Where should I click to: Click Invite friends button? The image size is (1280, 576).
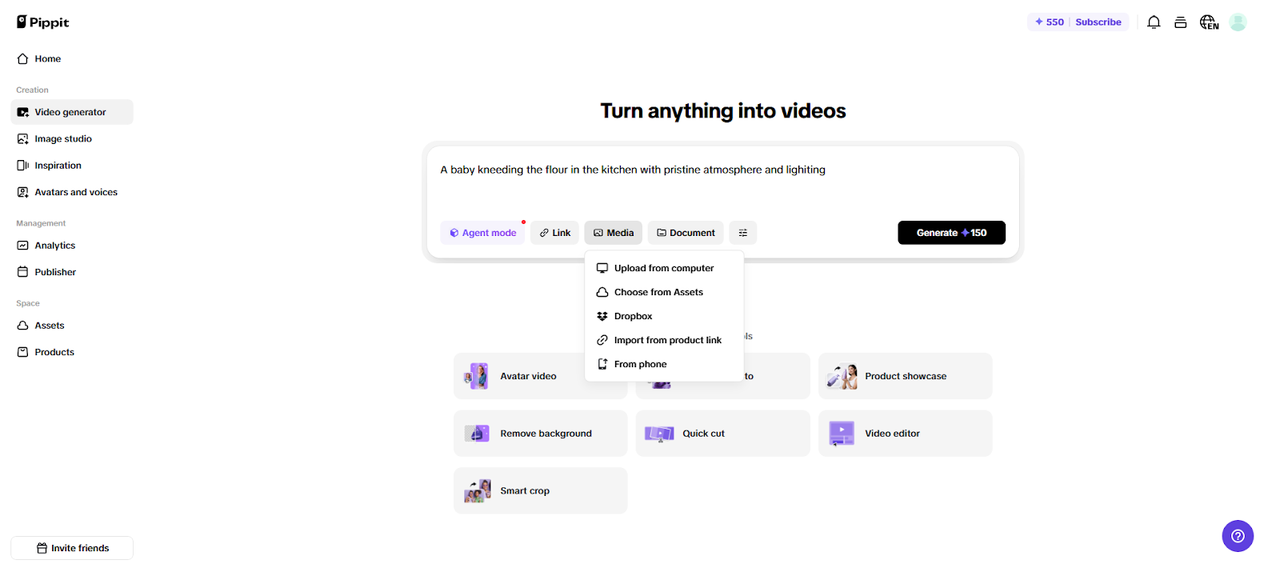coord(72,548)
